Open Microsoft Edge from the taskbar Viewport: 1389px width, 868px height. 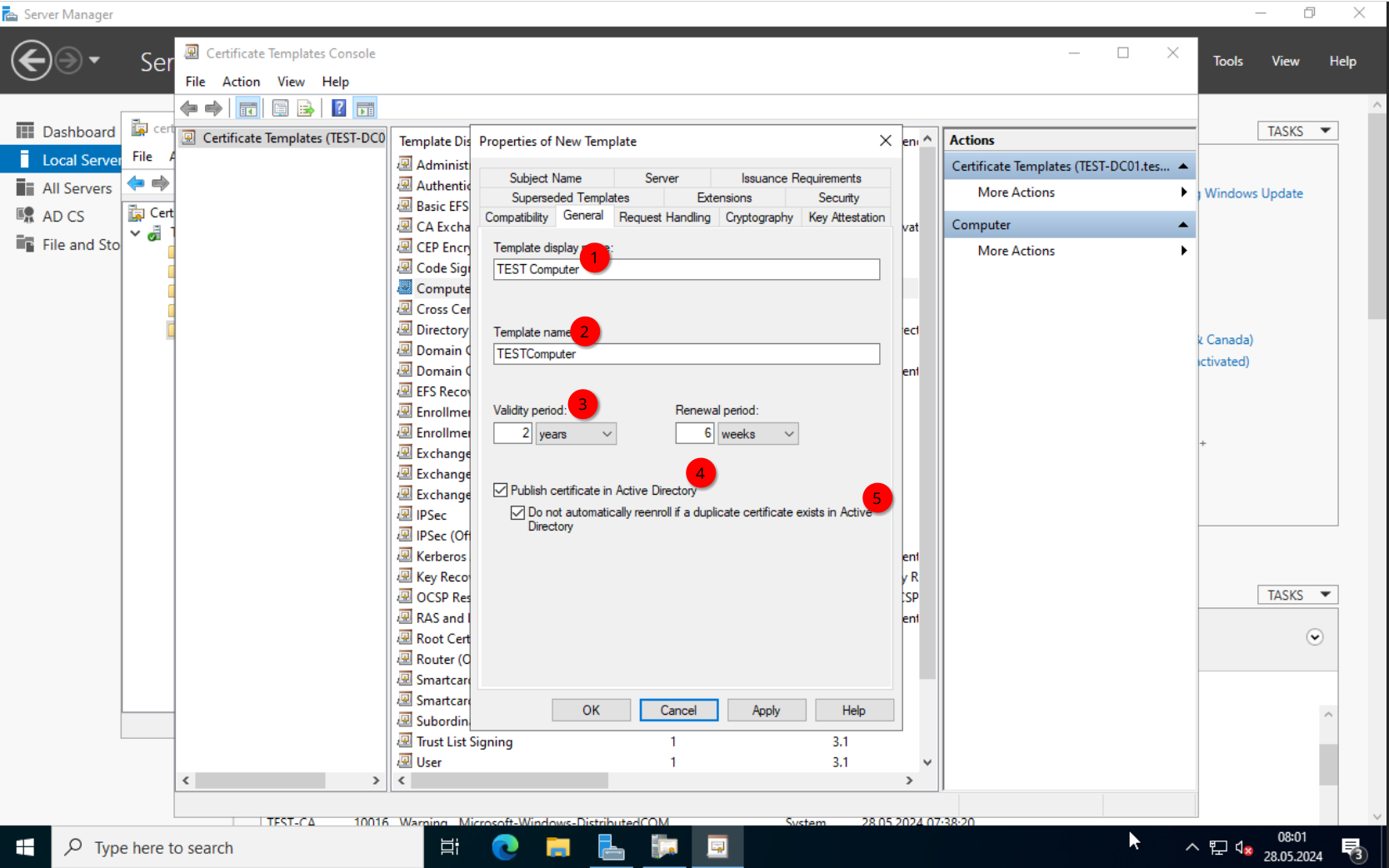[505, 847]
